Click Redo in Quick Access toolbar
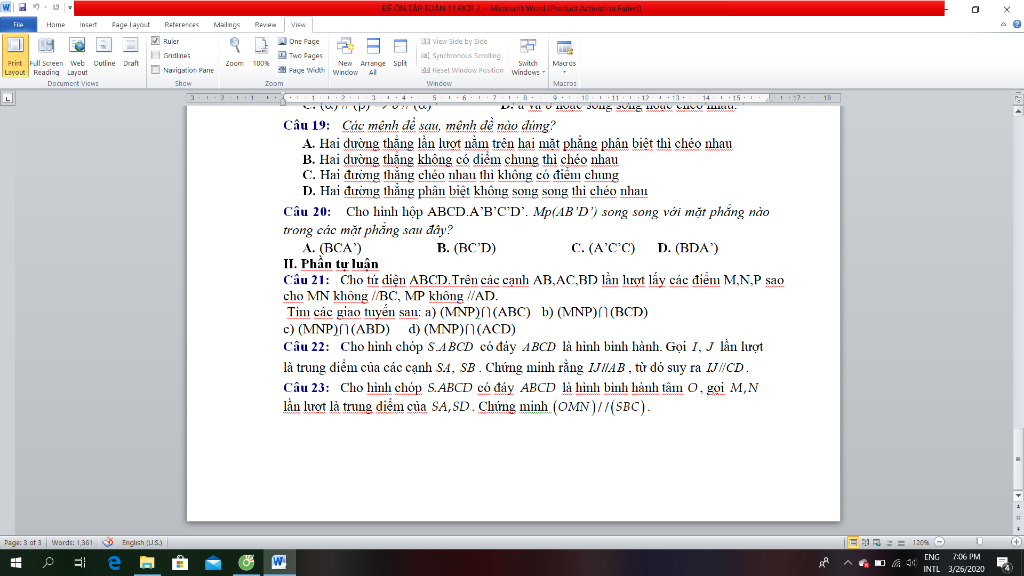Image resolution: width=1024 pixels, height=576 pixels. 56,8
